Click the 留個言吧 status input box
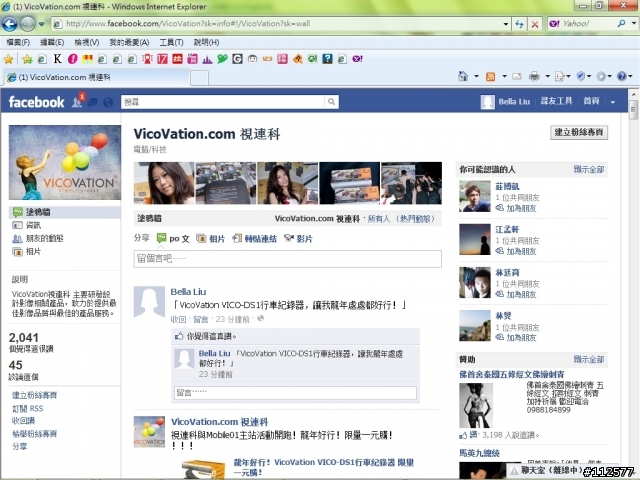Screen dimensions: 640x480 pyautogui.click(x=287, y=259)
